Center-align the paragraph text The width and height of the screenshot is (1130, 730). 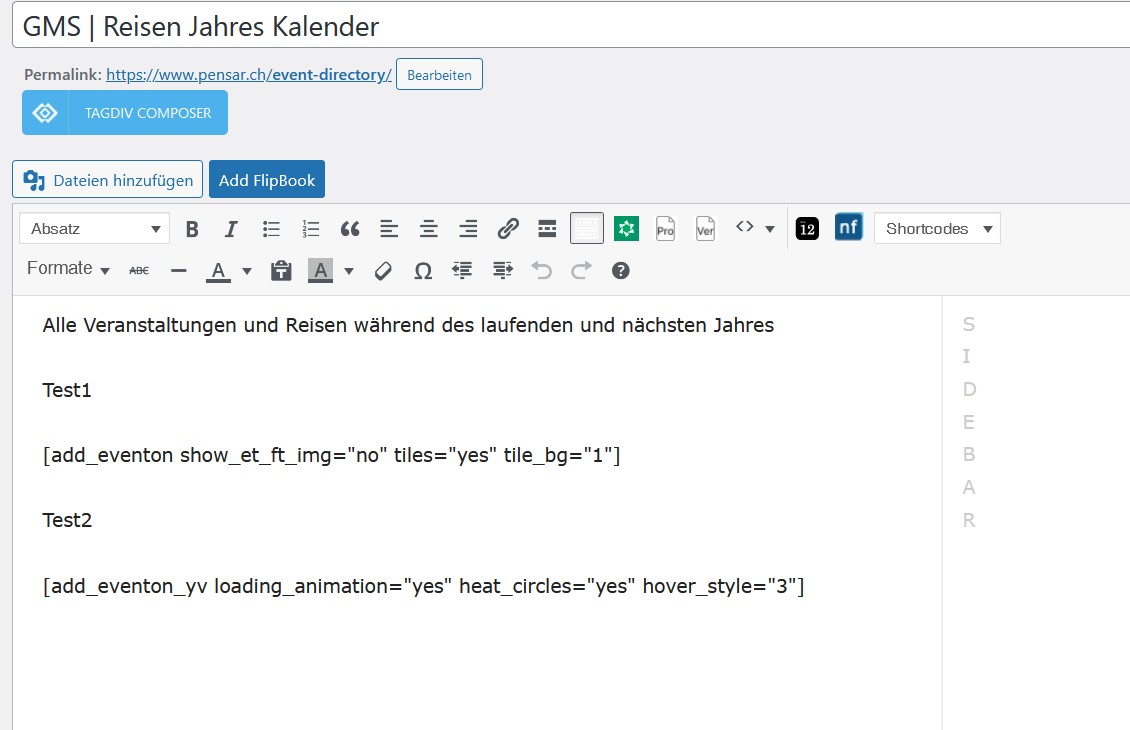tap(429, 229)
